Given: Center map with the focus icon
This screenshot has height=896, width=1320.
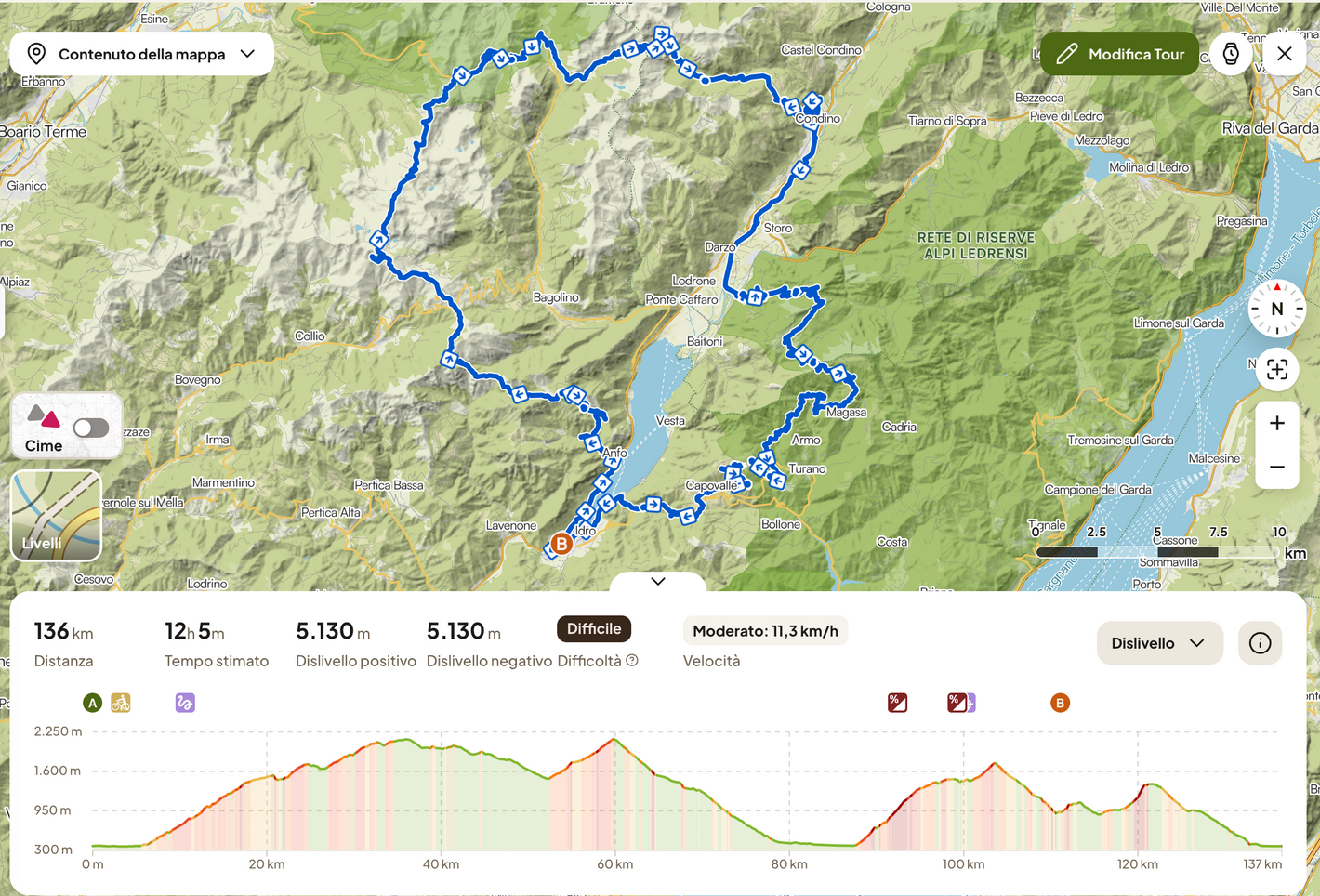Looking at the screenshot, I should [x=1276, y=369].
